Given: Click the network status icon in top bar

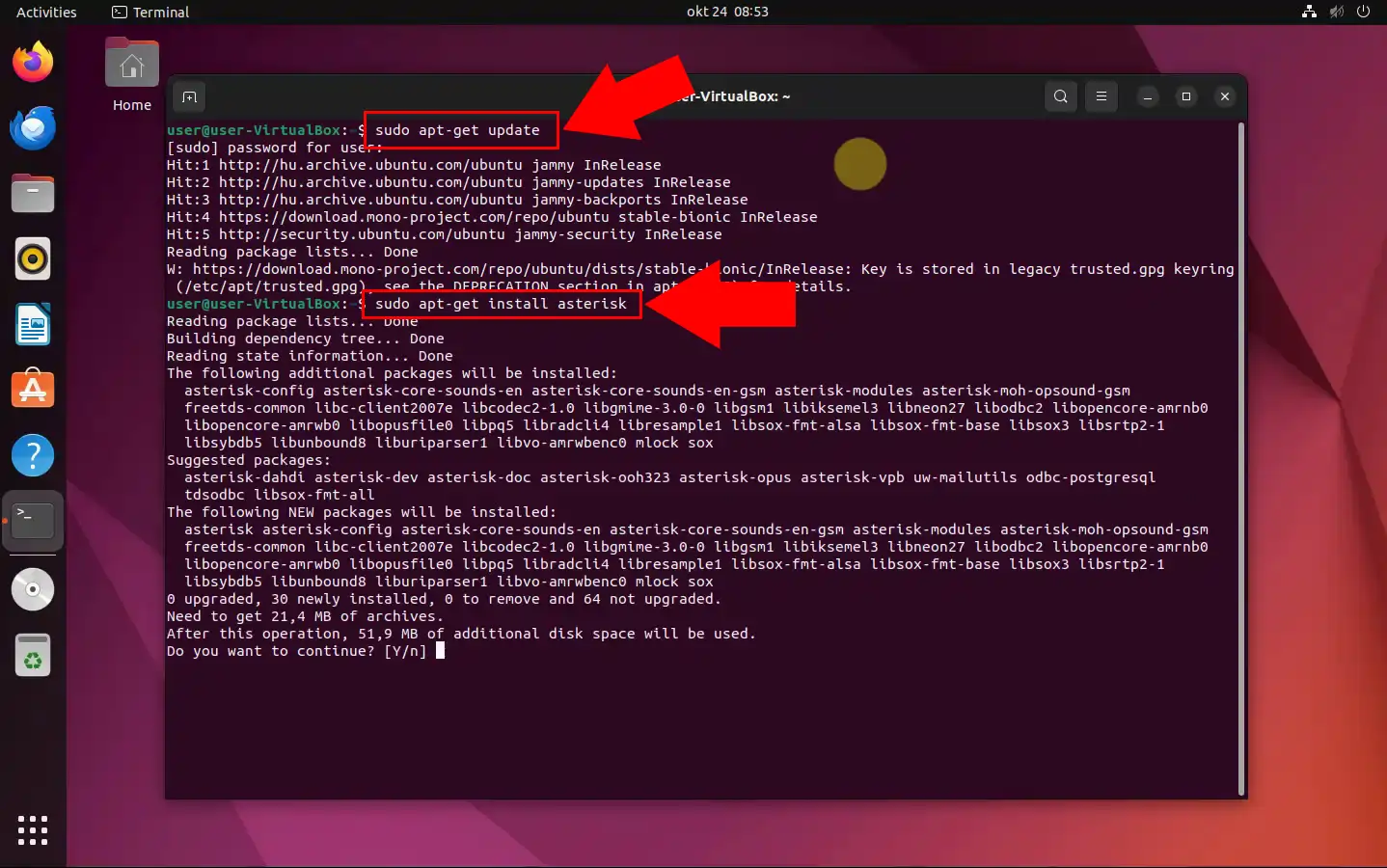Looking at the screenshot, I should click(1309, 13).
